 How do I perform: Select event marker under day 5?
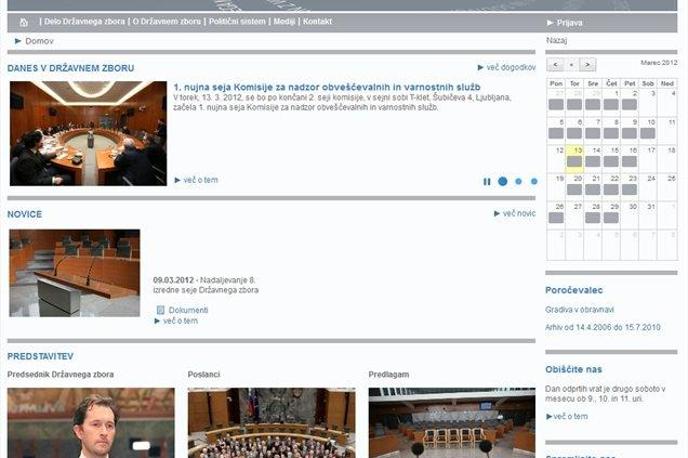tap(556, 133)
